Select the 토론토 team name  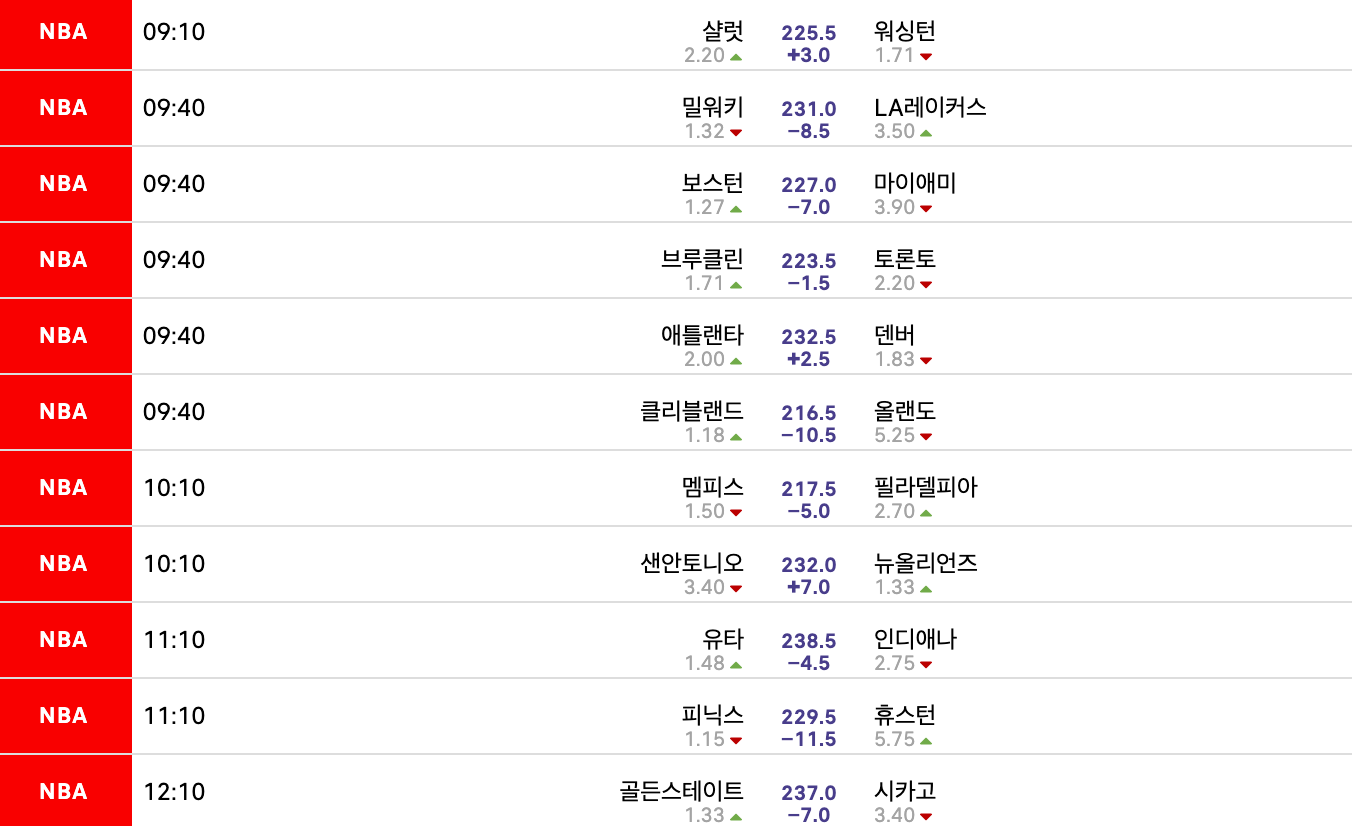(x=905, y=260)
